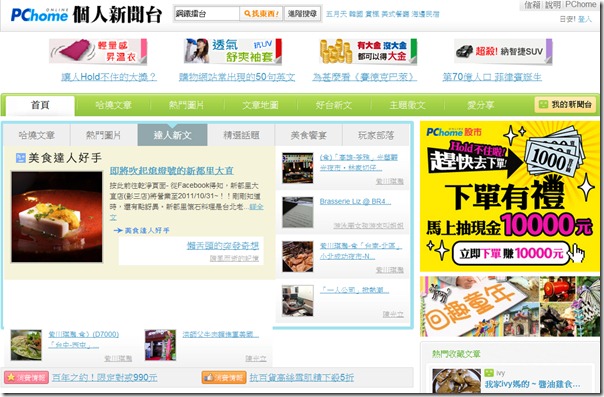Open the 說明 help link
This screenshot has height=397, width=604.
point(552,5)
